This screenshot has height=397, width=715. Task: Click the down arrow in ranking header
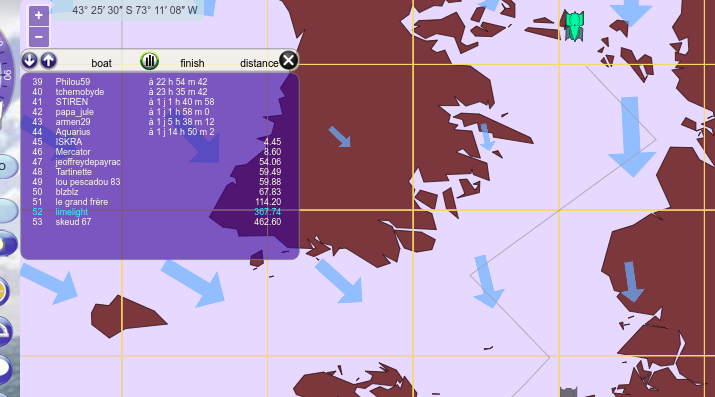30,60
